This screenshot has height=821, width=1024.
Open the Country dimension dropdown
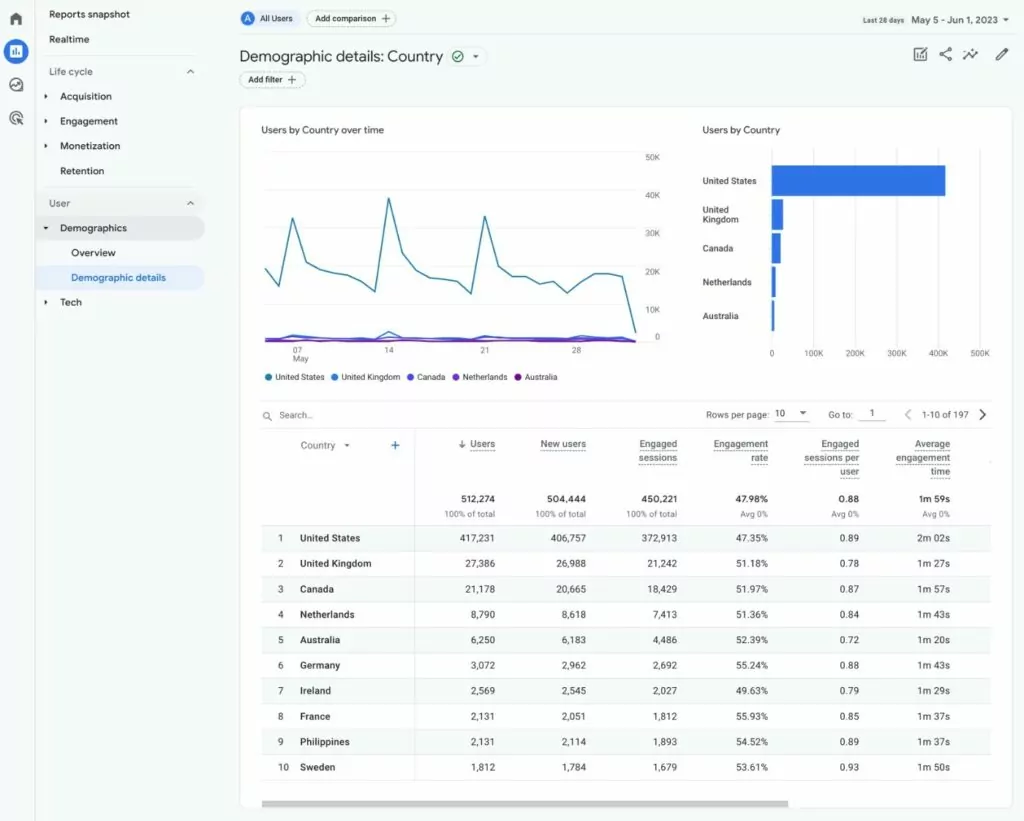[x=347, y=445]
